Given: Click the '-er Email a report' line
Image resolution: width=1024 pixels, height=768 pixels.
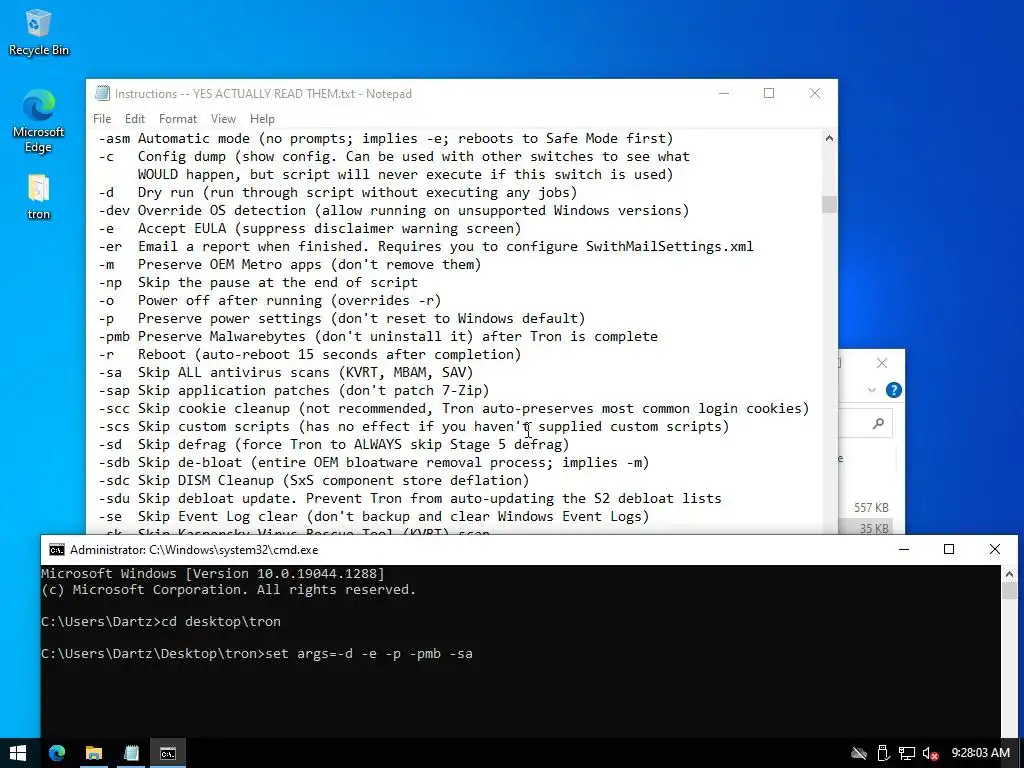Looking at the screenshot, I should coord(426,246).
